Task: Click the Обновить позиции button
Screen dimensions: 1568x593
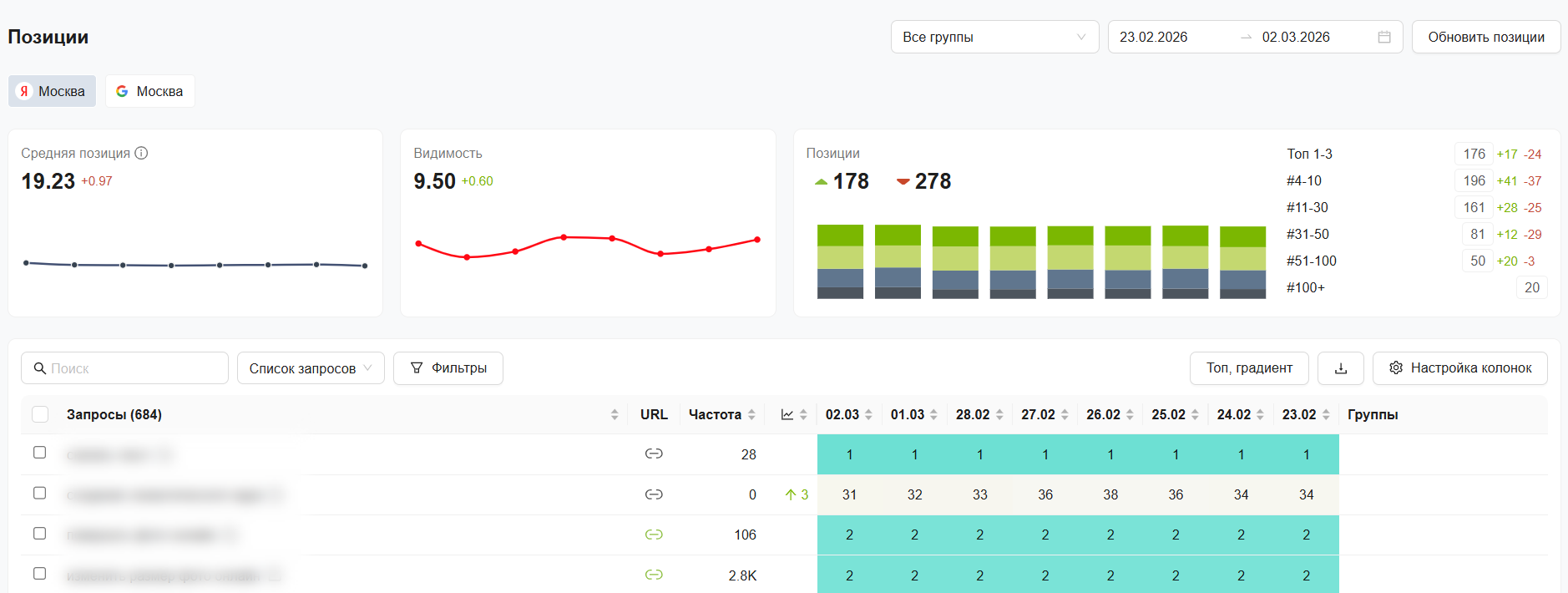Action: 1485,37
